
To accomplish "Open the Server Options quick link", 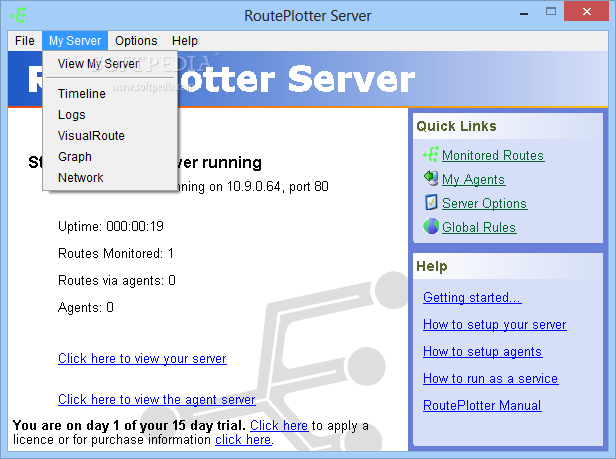I will pyautogui.click(x=484, y=203).
